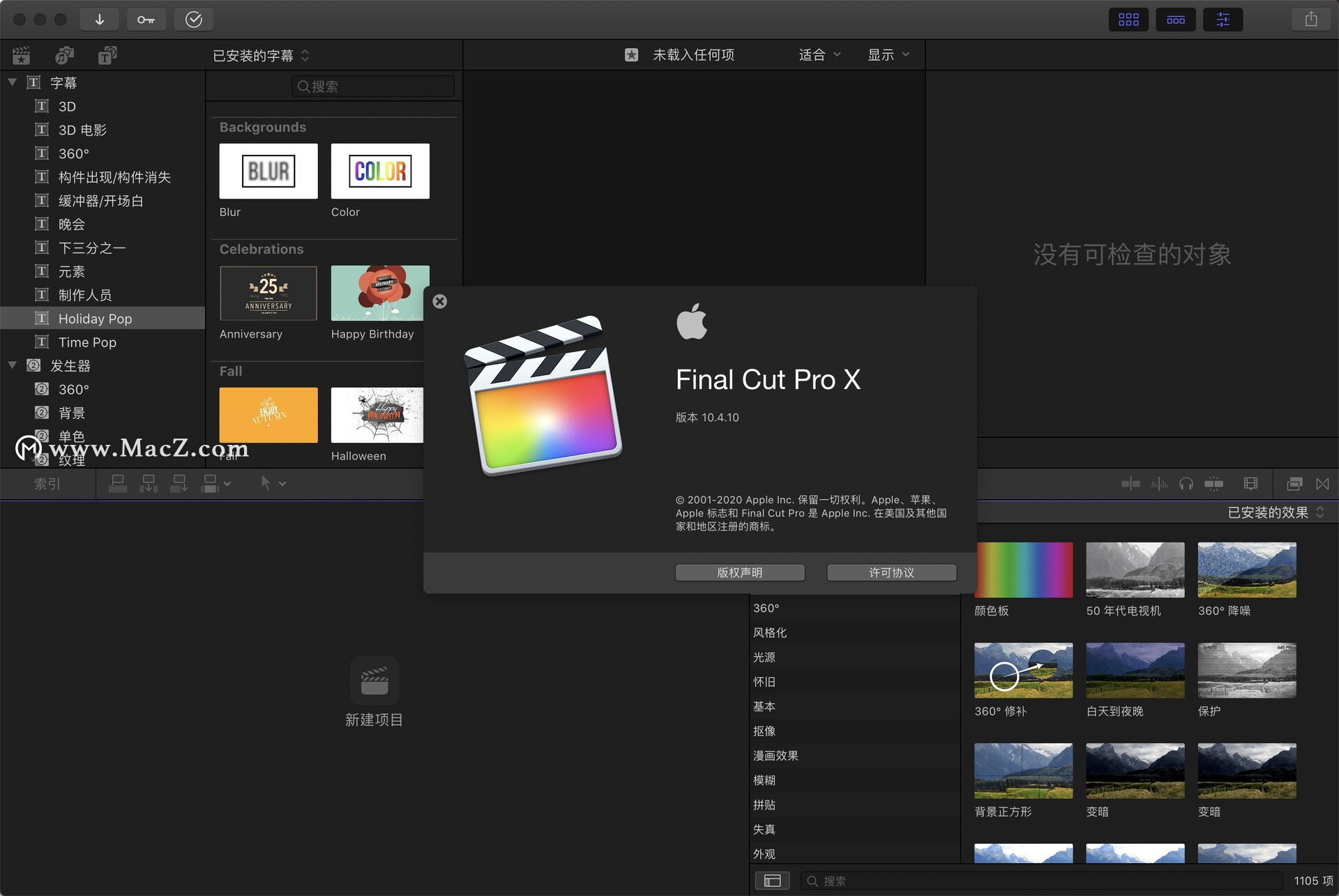This screenshot has height=896, width=1339.
Task: Select the 抠像 effects category
Action: (854, 731)
